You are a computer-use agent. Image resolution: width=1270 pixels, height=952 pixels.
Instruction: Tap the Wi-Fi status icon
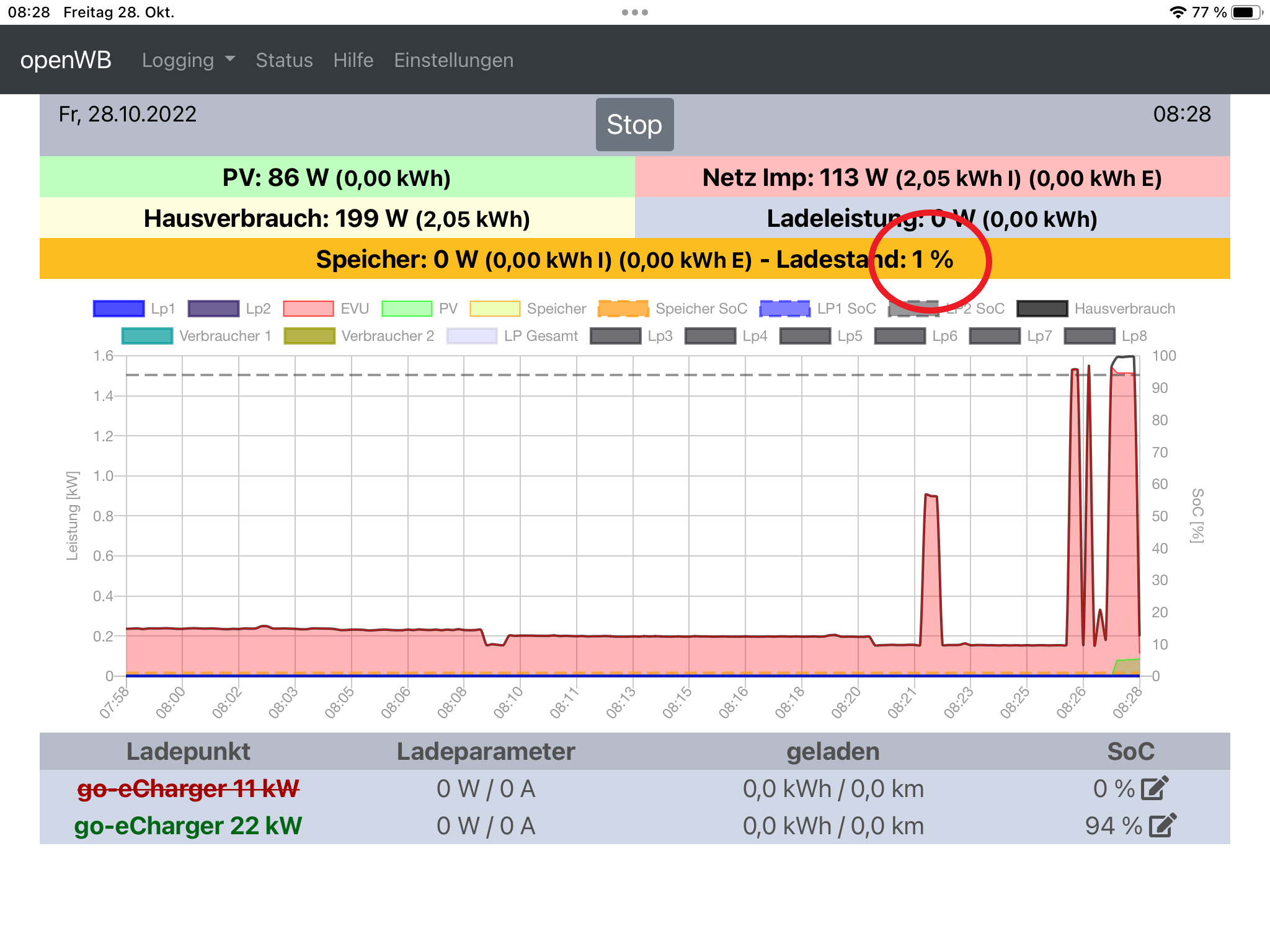coord(1178,12)
